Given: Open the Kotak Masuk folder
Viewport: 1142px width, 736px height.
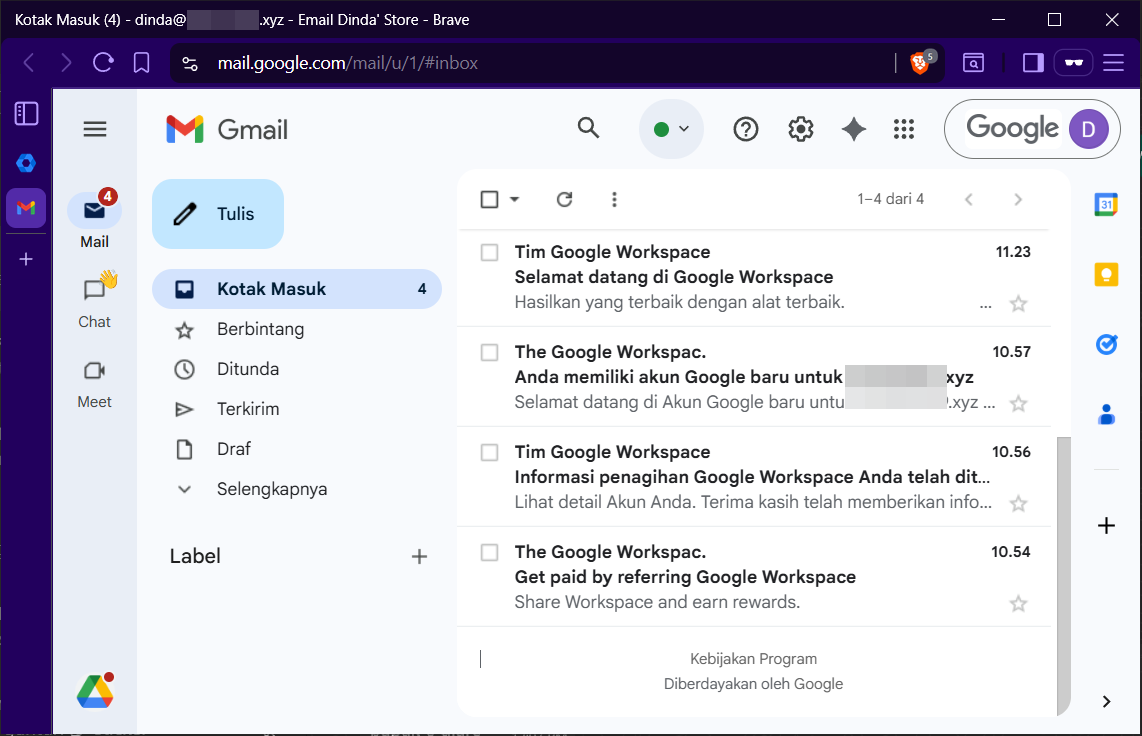Looking at the screenshot, I should pos(297,289).
